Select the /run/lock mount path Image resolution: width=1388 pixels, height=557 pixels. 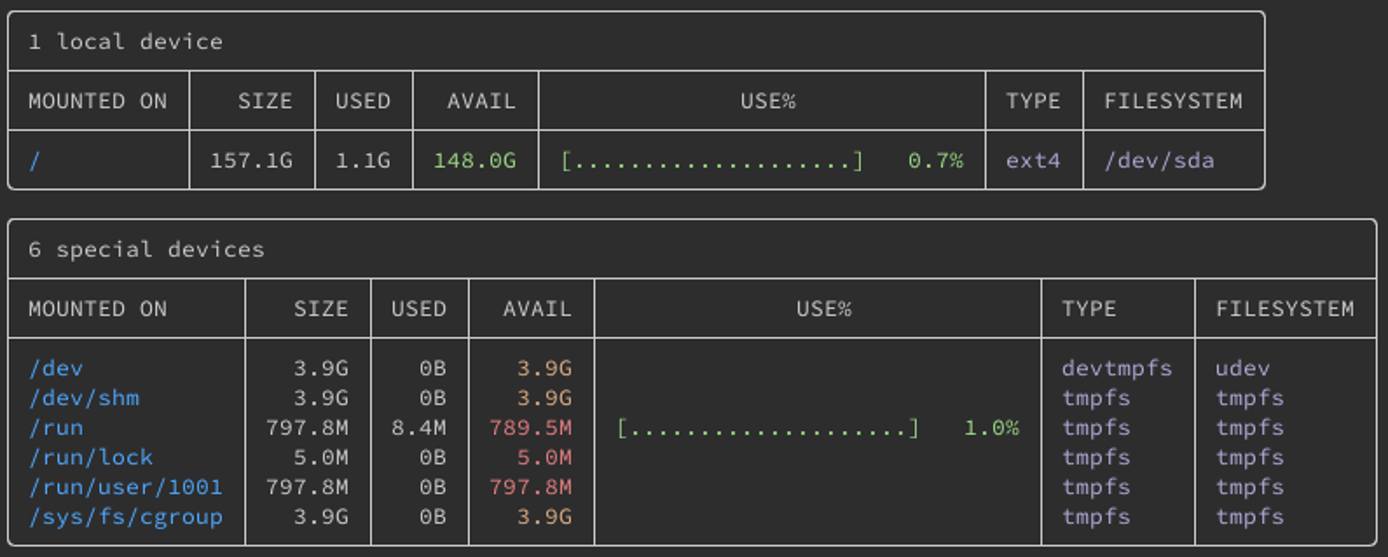click(91, 458)
